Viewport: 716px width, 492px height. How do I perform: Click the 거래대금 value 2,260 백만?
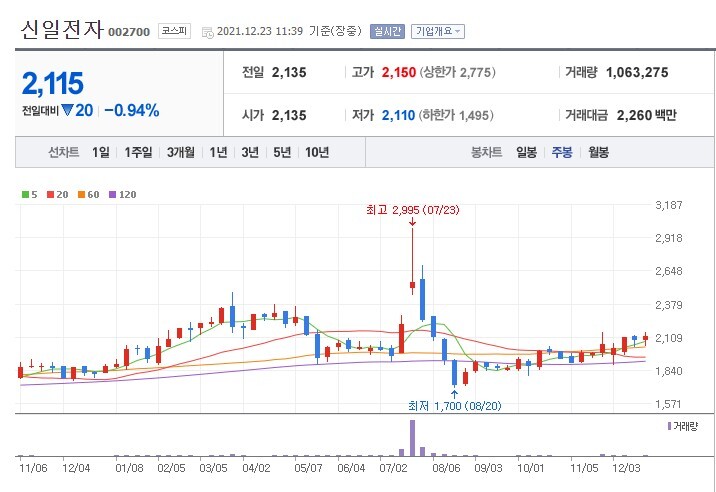646,115
